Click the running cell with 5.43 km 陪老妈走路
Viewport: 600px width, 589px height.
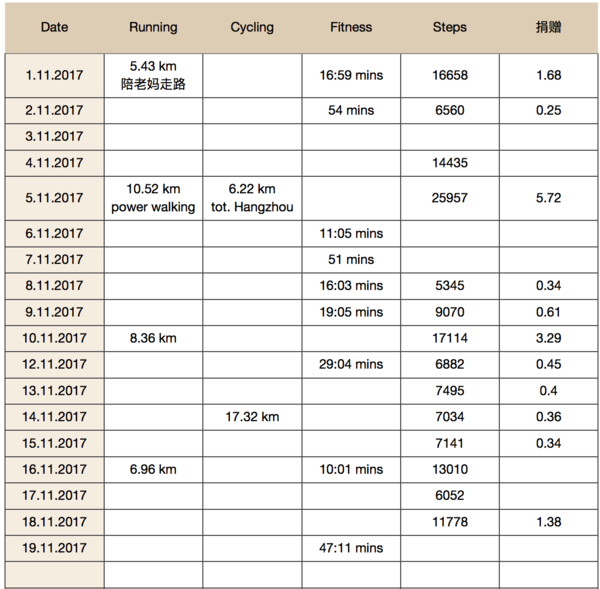pyautogui.click(x=153, y=75)
